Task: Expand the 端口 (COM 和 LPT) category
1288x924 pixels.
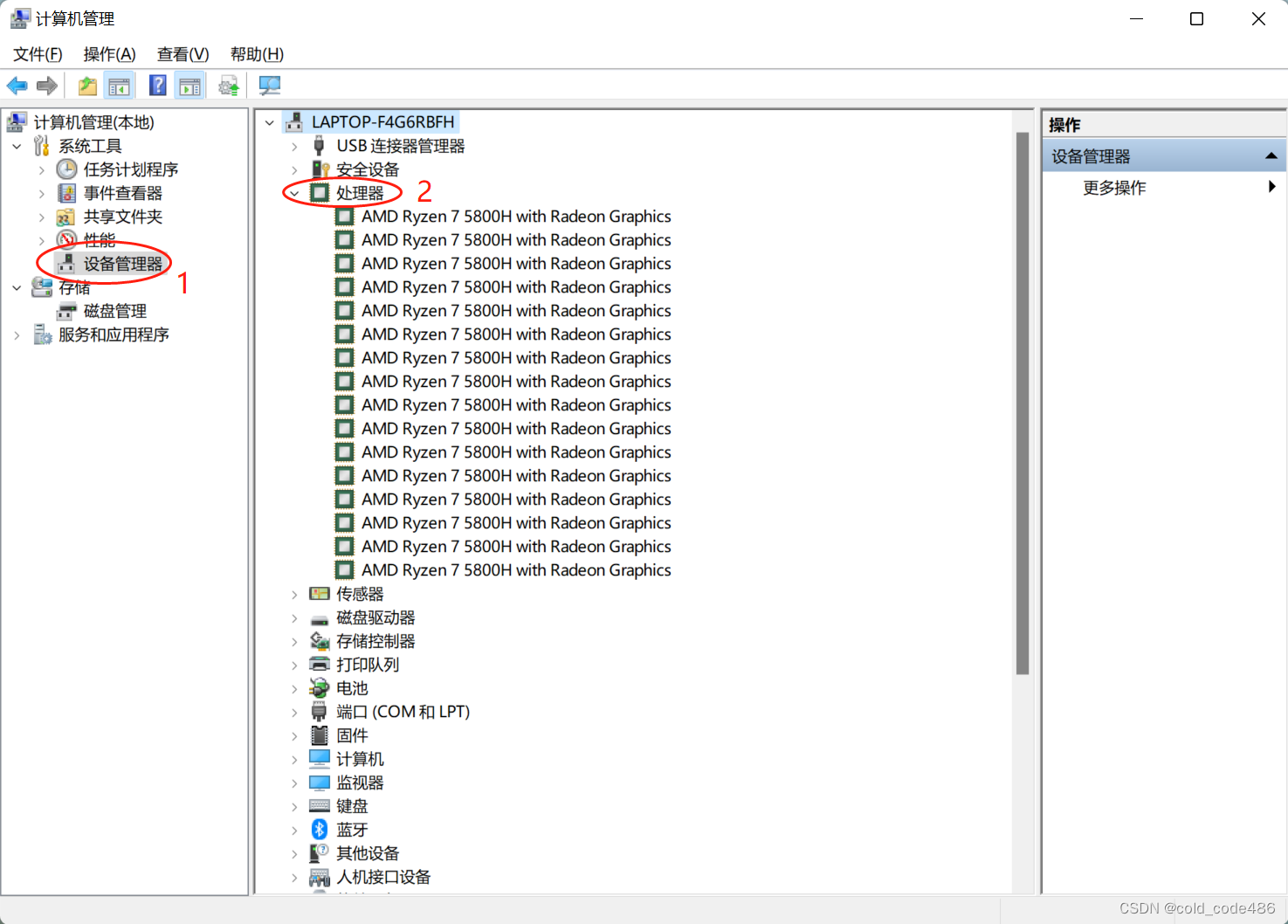Action: 294,712
